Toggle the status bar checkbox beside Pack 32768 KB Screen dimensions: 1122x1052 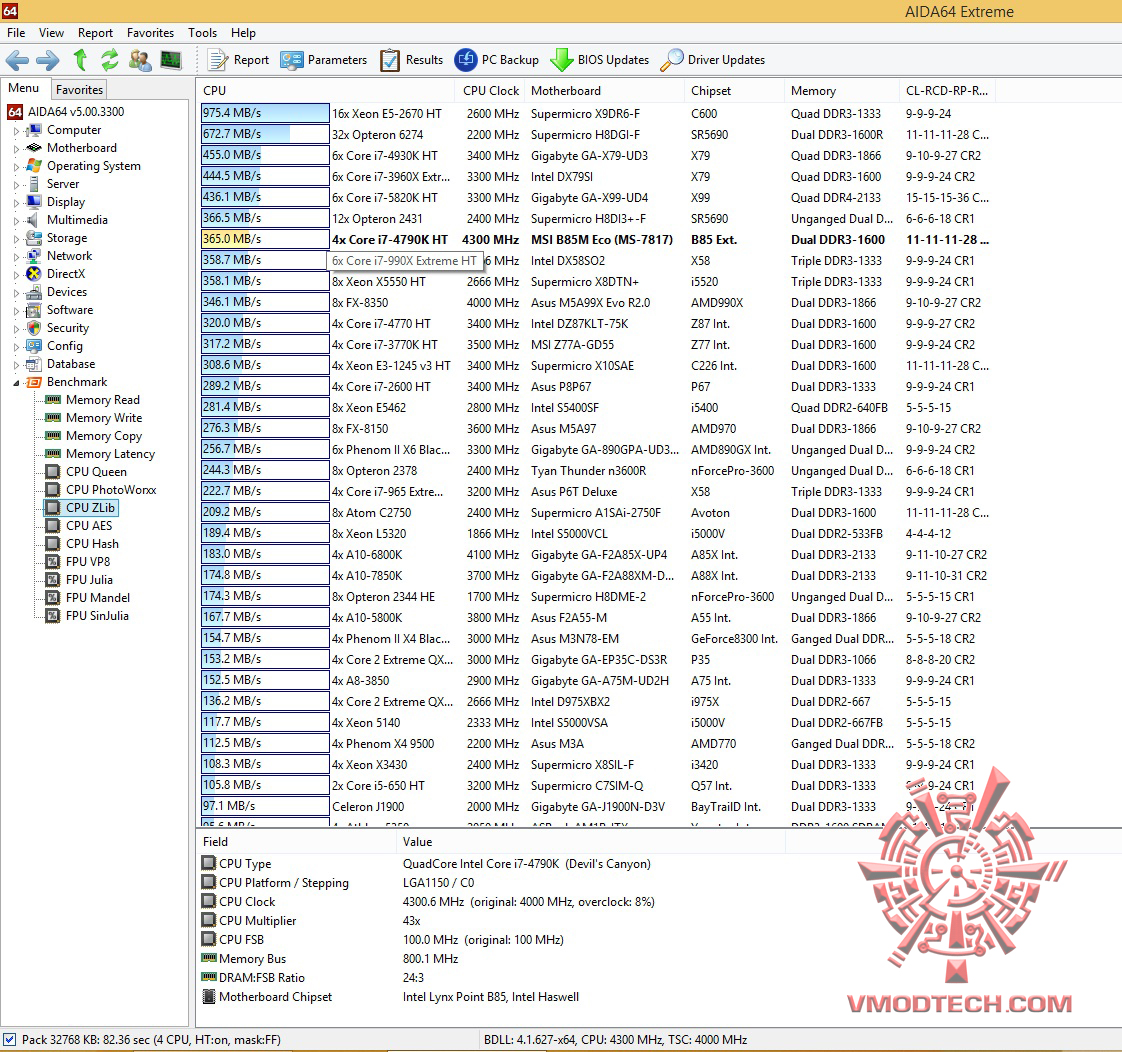(x=9, y=1039)
